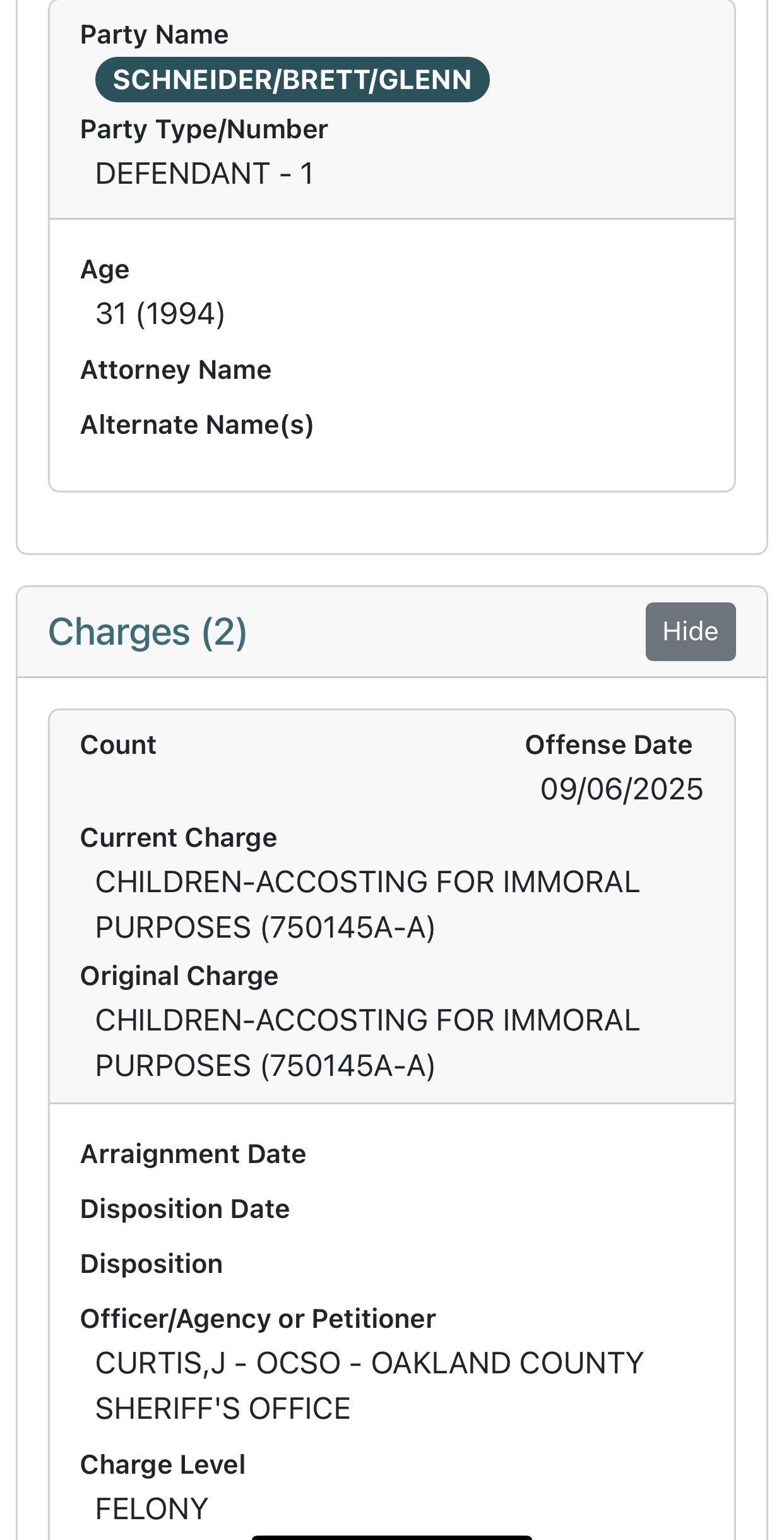Select the Oakland County Sheriff's Office officer entry

(x=369, y=1386)
